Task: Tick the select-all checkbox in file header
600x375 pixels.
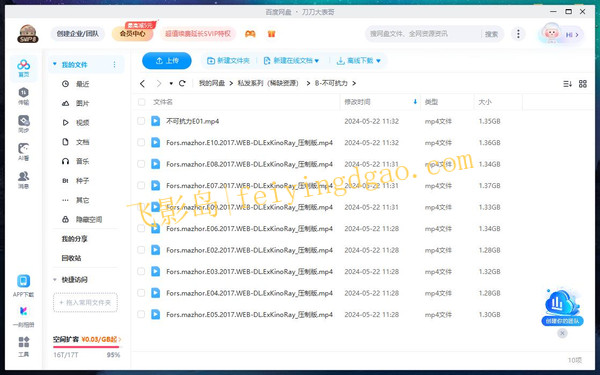Action: click(x=142, y=102)
